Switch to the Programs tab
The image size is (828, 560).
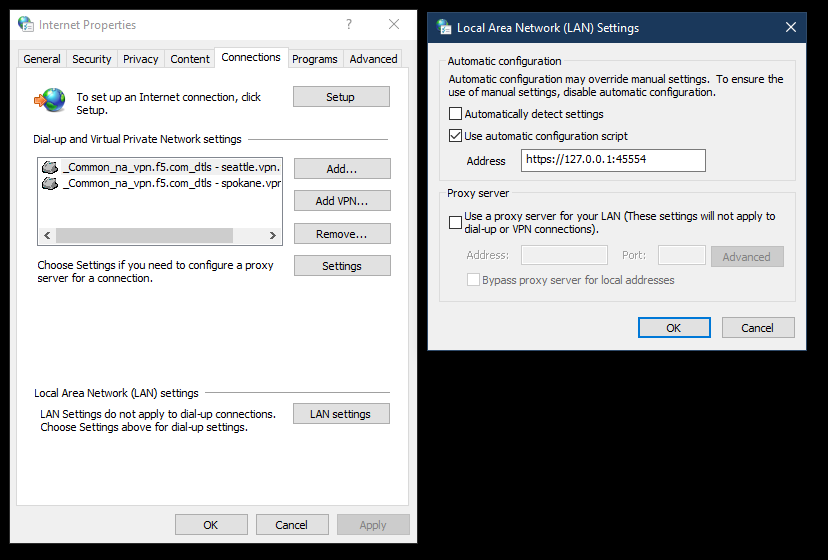315,59
